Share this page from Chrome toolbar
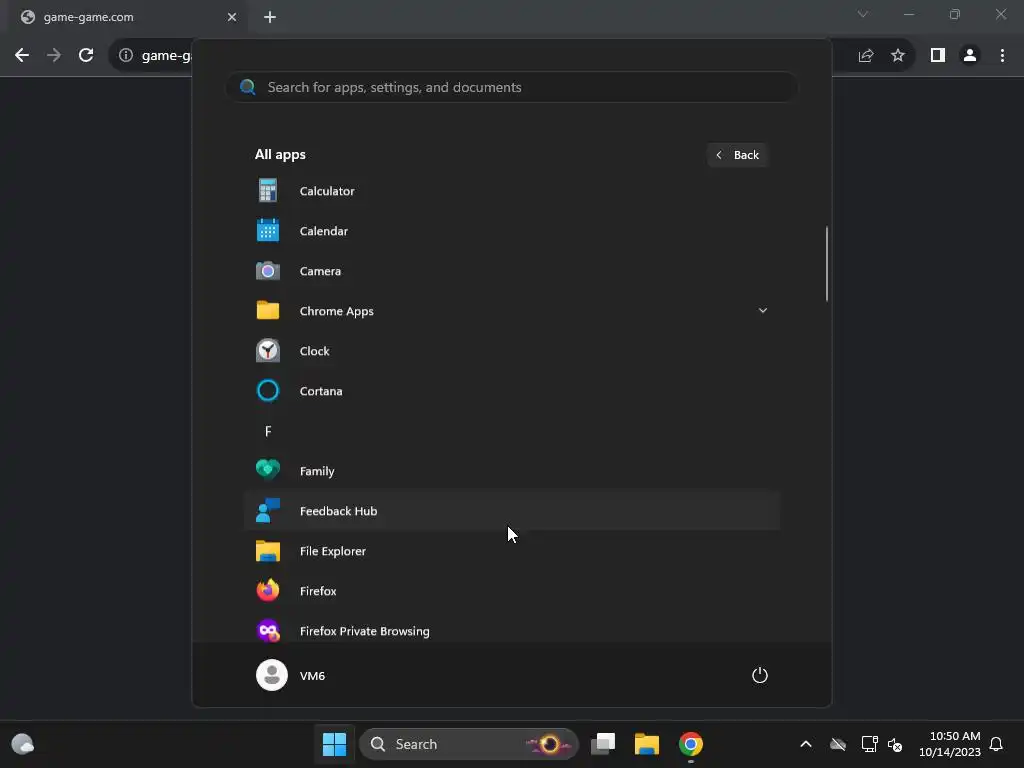This screenshot has height=768, width=1024. 866,56
